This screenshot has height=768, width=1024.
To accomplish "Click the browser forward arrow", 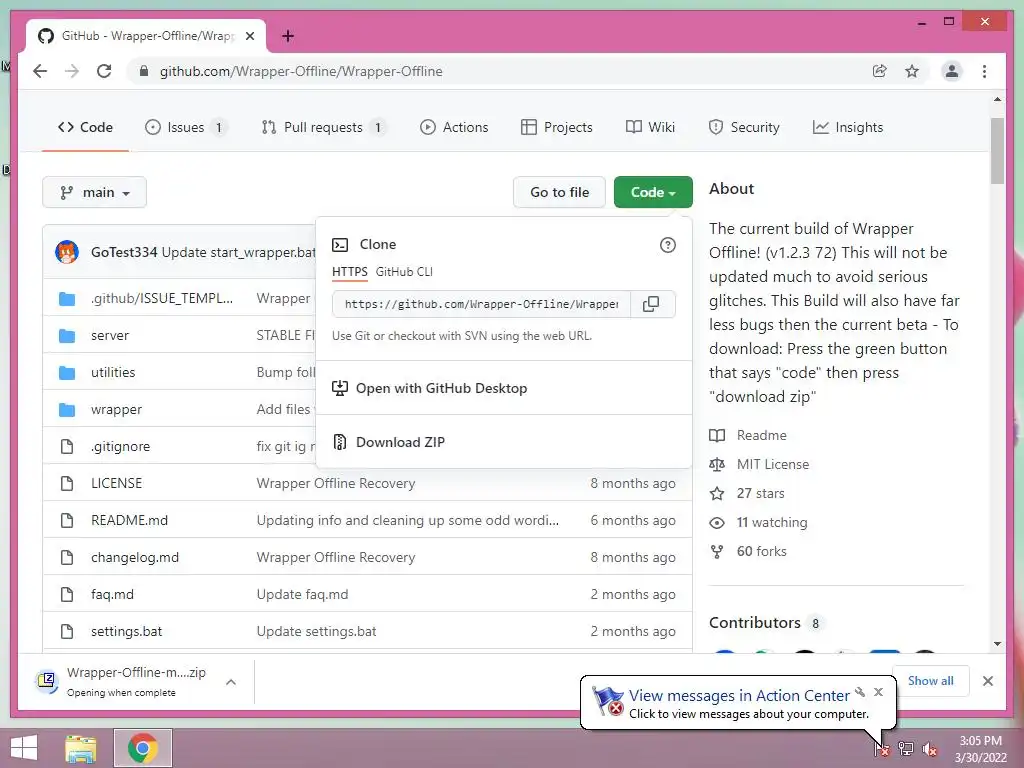I will click(x=72, y=71).
